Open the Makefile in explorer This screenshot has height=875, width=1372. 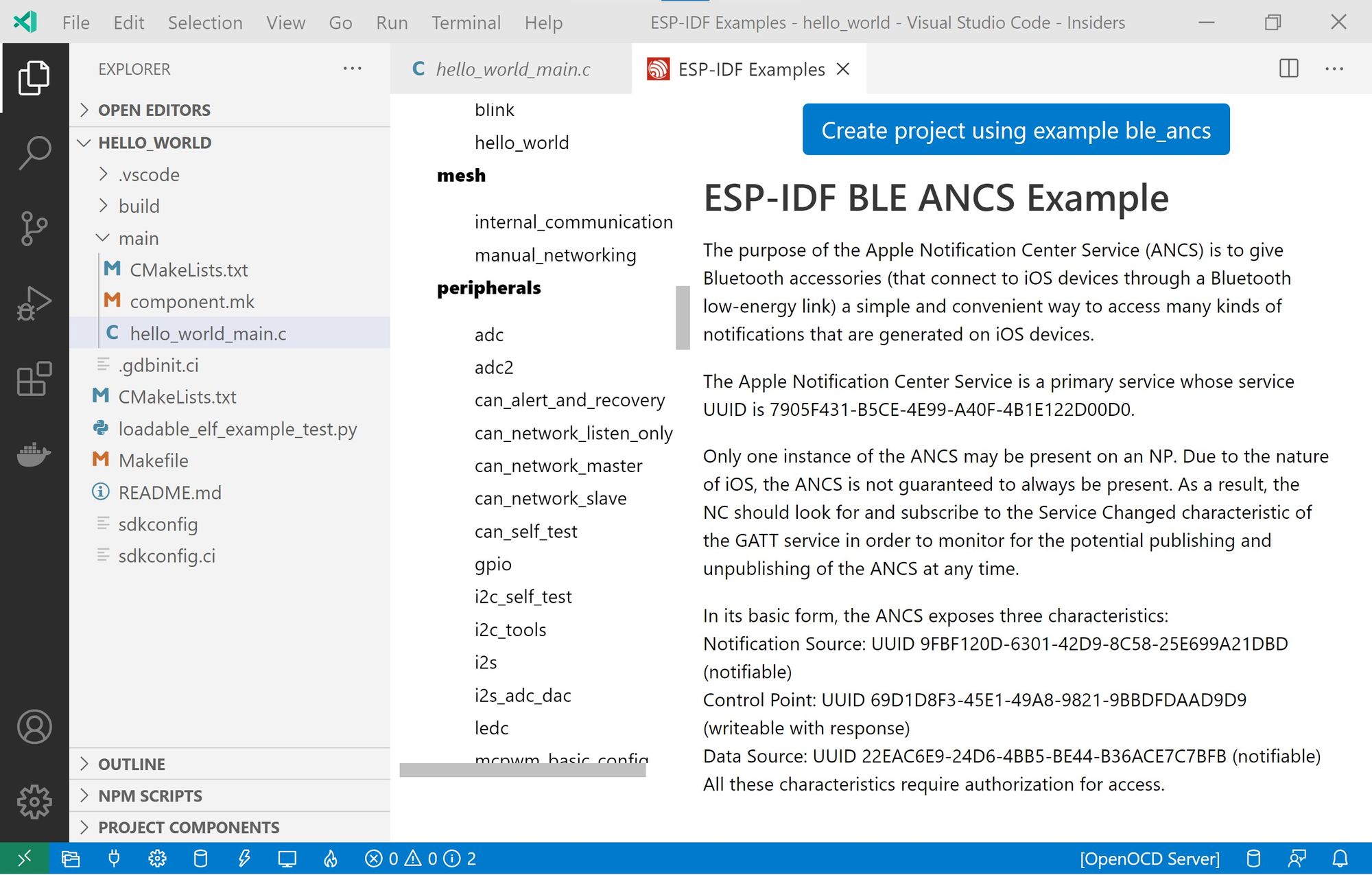coord(229,460)
